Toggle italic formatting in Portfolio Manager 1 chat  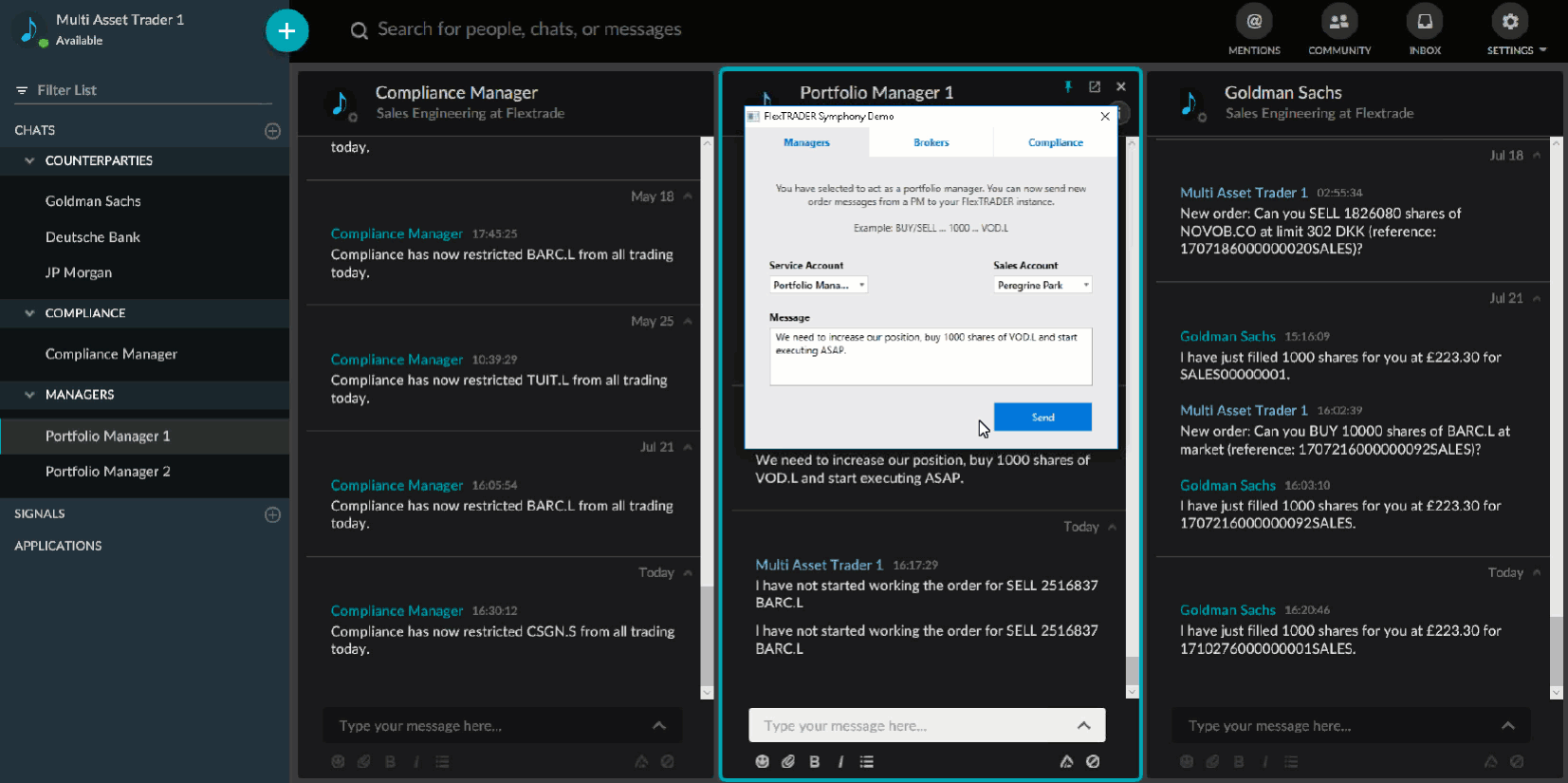click(840, 761)
